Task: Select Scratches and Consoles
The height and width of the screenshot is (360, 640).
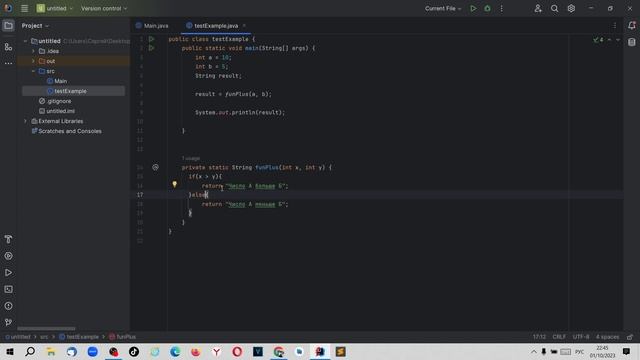Action: [x=67, y=131]
